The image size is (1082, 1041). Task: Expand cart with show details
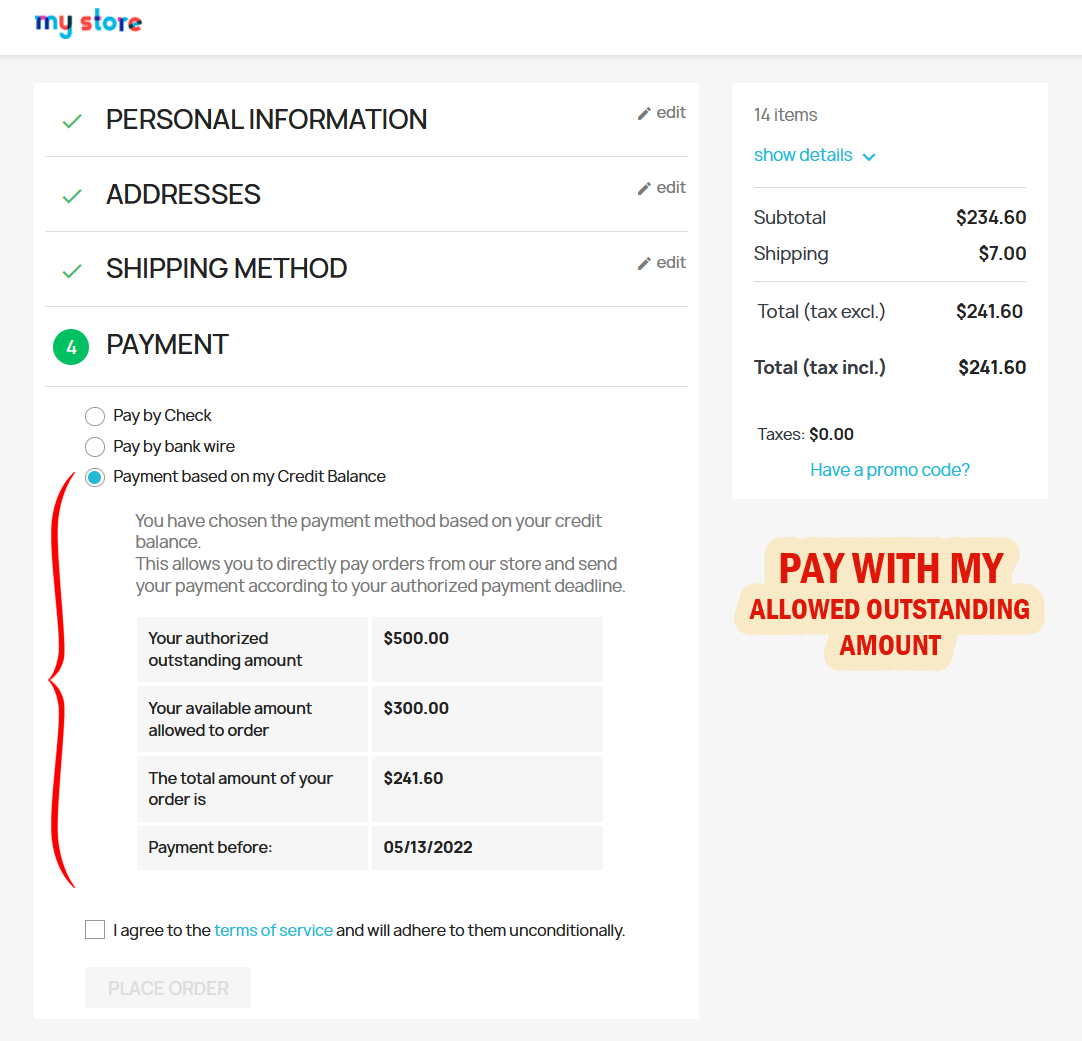tap(803, 155)
